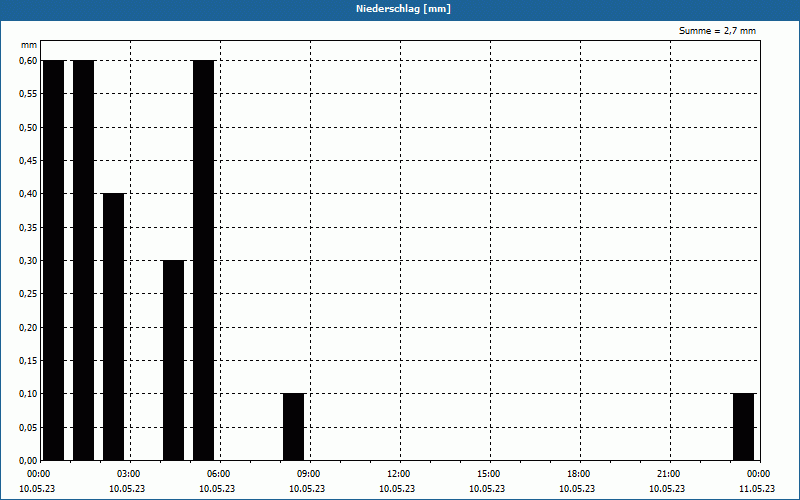The width and height of the screenshot is (800, 500).
Task: Click the 0,25 y-axis value
Action: [x=28, y=294]
